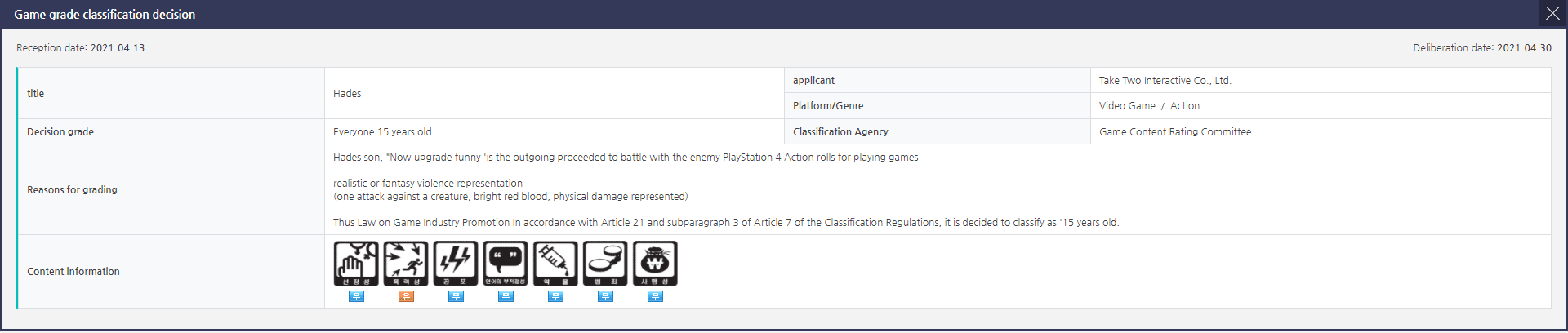Click the sexuality content icon with hand

[x=356, y=264]
